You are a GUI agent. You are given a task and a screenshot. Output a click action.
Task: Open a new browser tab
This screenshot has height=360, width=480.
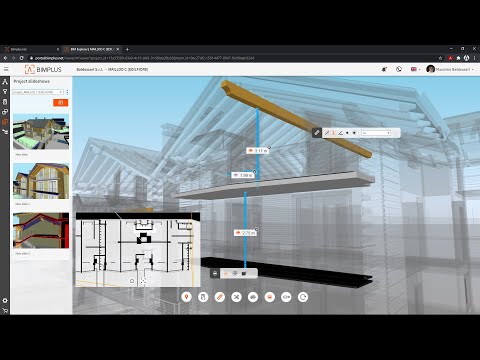click(127, 49)
